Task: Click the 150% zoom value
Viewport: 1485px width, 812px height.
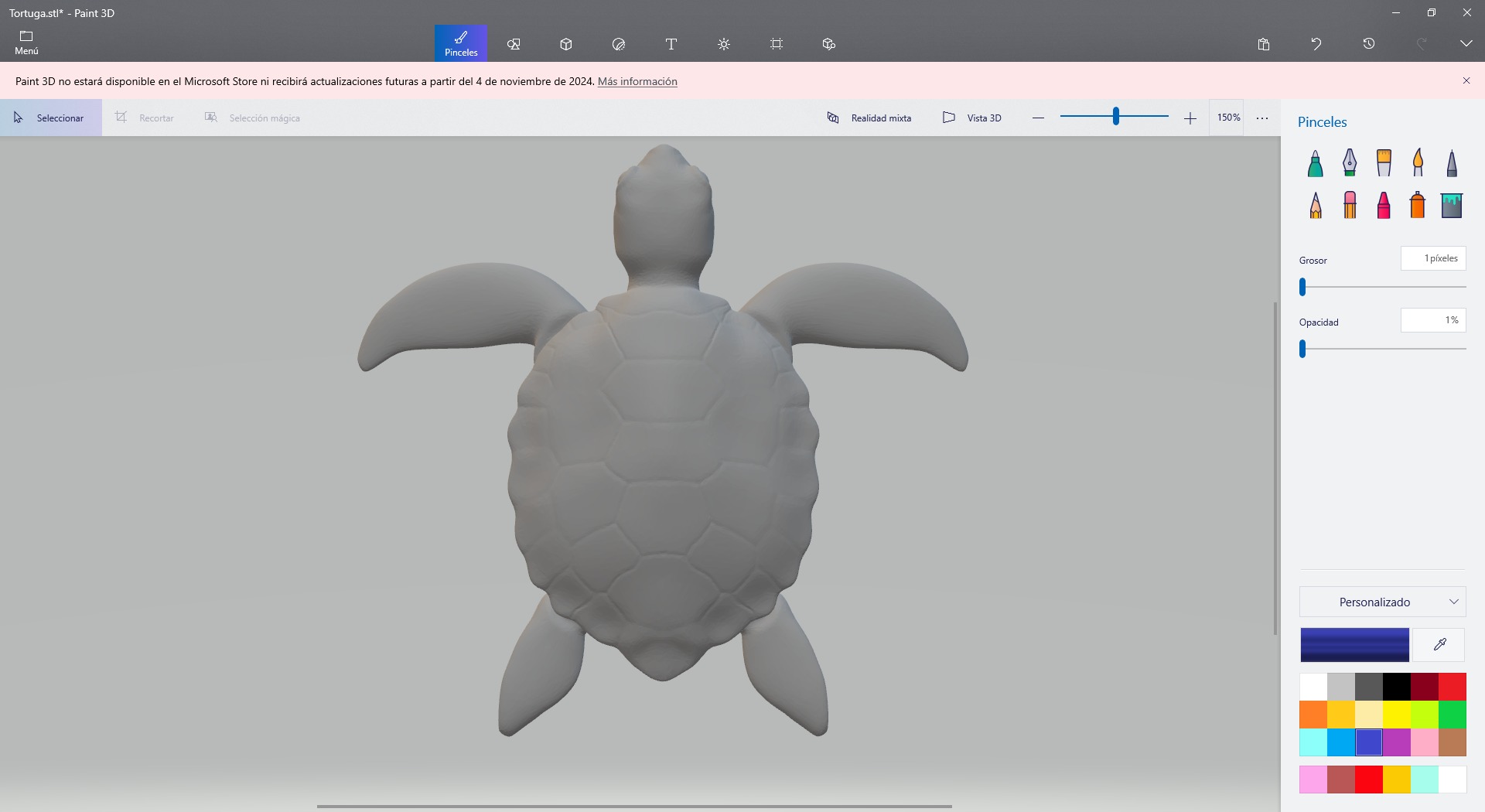Action: click(x=1227, y=118)
